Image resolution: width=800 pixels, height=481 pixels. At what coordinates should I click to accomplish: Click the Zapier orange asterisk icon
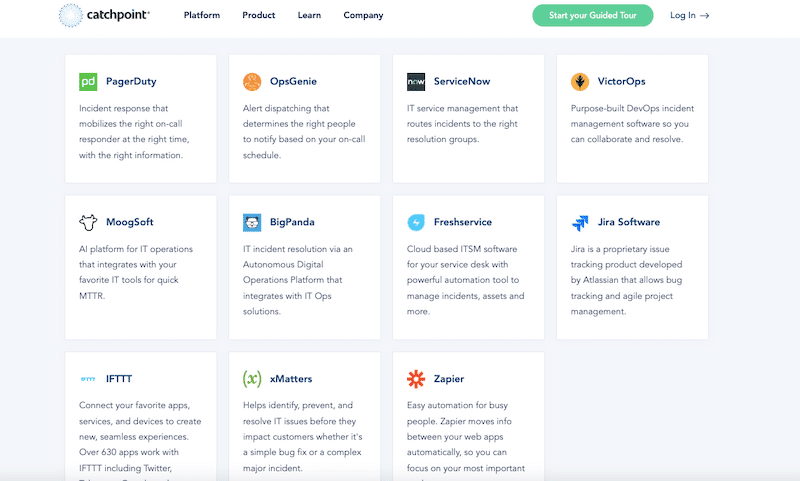tap(416, 379)
